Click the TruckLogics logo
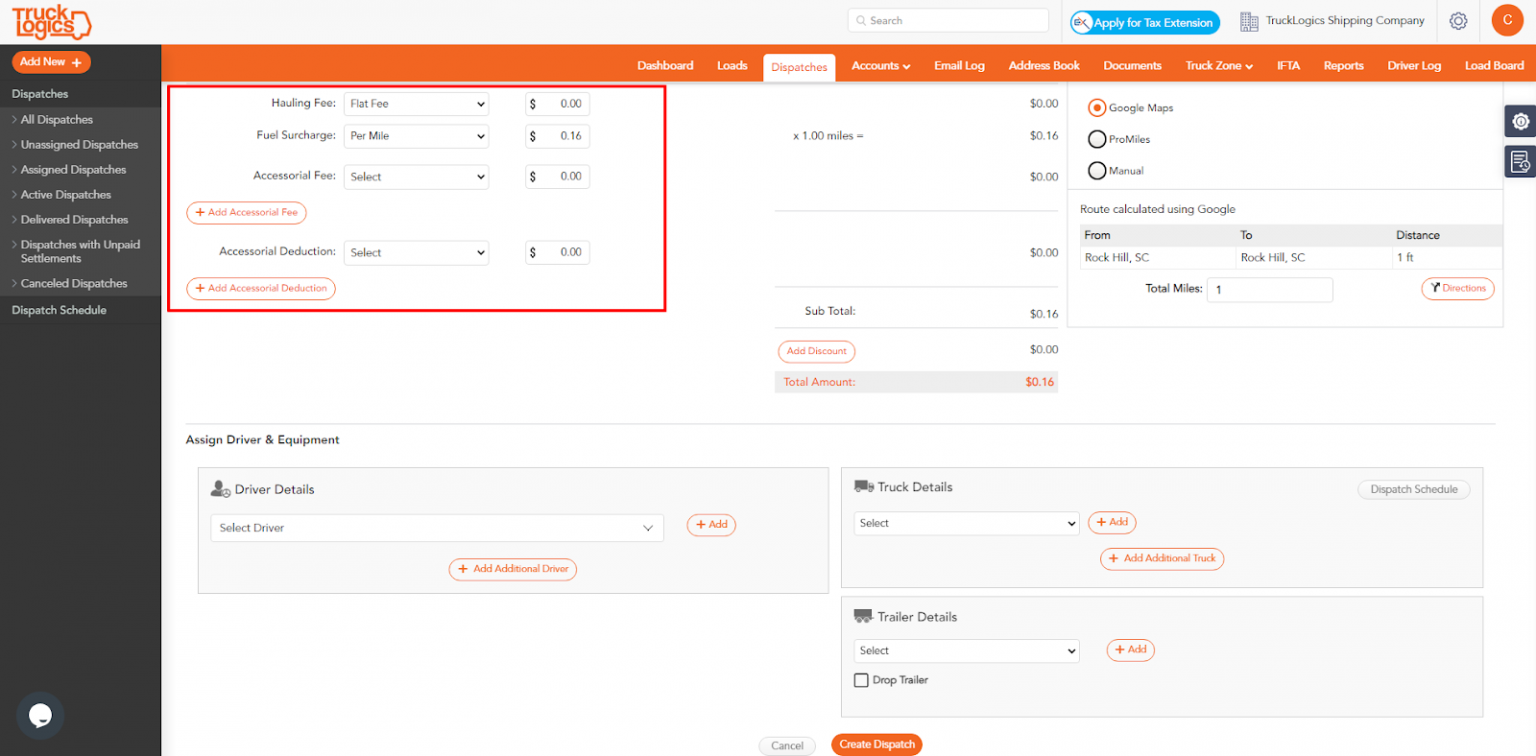 tap(50, 20)
